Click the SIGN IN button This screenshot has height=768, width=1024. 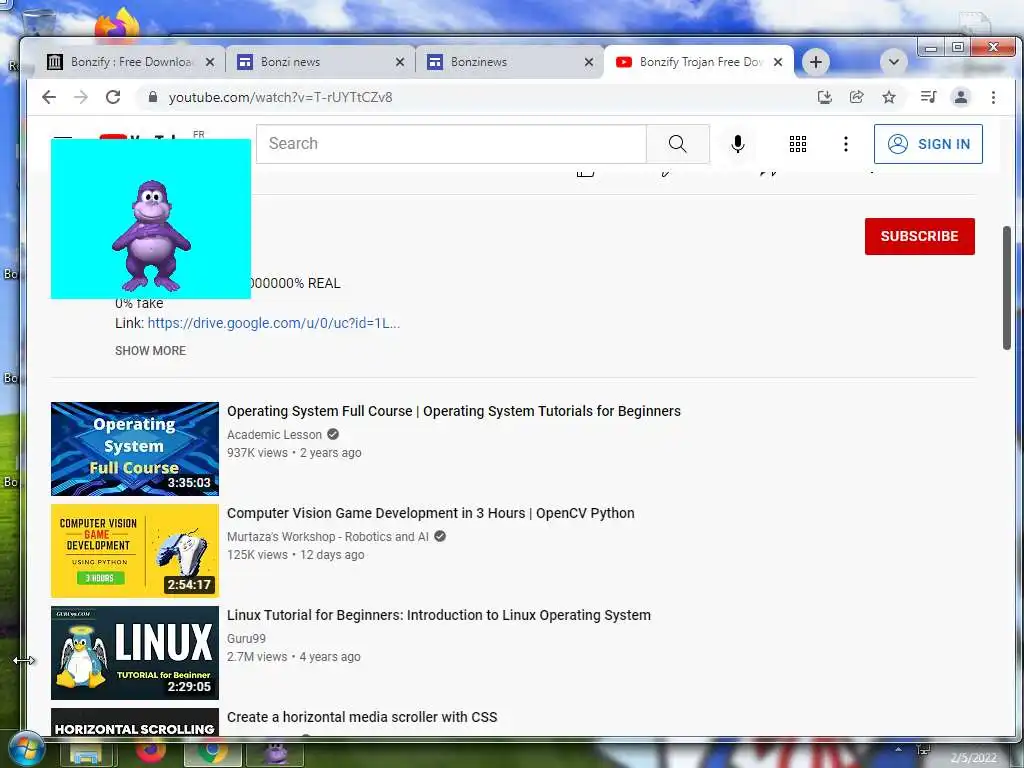928,144
